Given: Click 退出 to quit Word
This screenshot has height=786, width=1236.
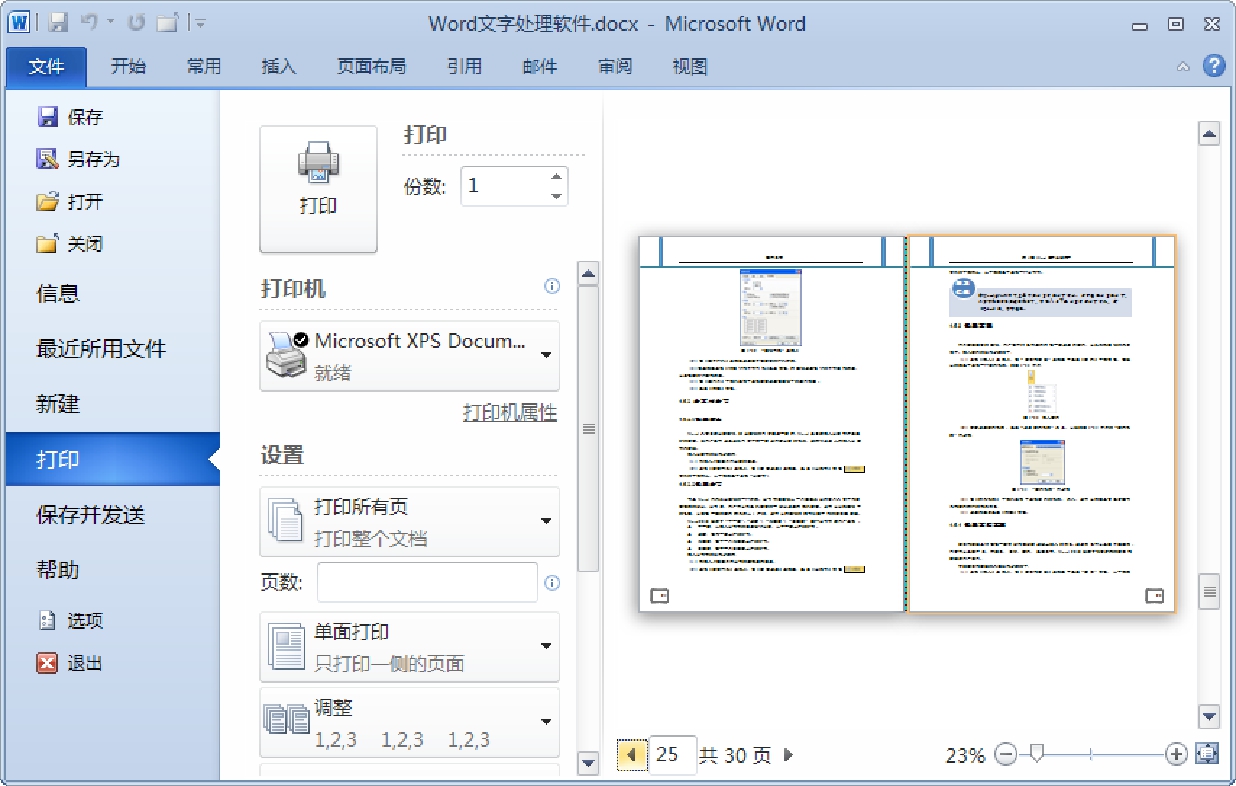Looking at the screenshot, I should coord(70,662).
